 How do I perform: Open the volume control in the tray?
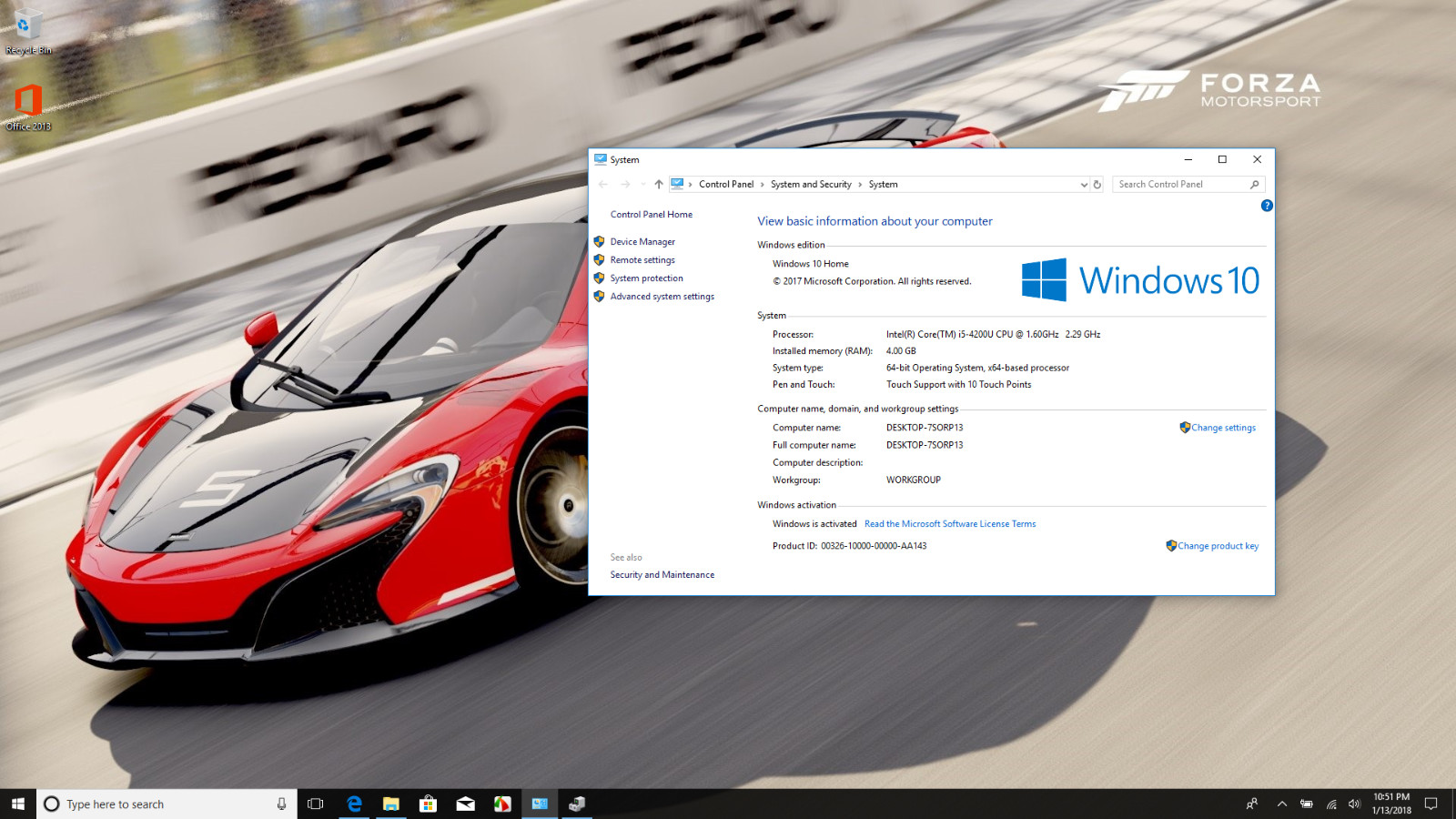(1354, 804)
